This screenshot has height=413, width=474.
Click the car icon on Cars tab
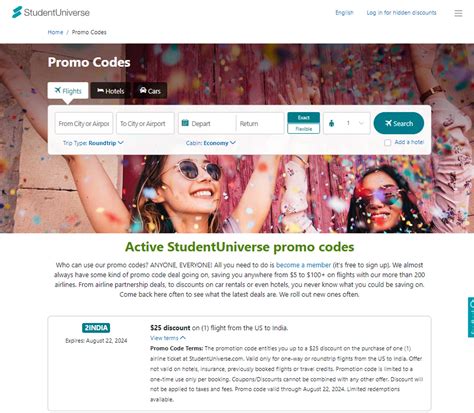point(143,90)
